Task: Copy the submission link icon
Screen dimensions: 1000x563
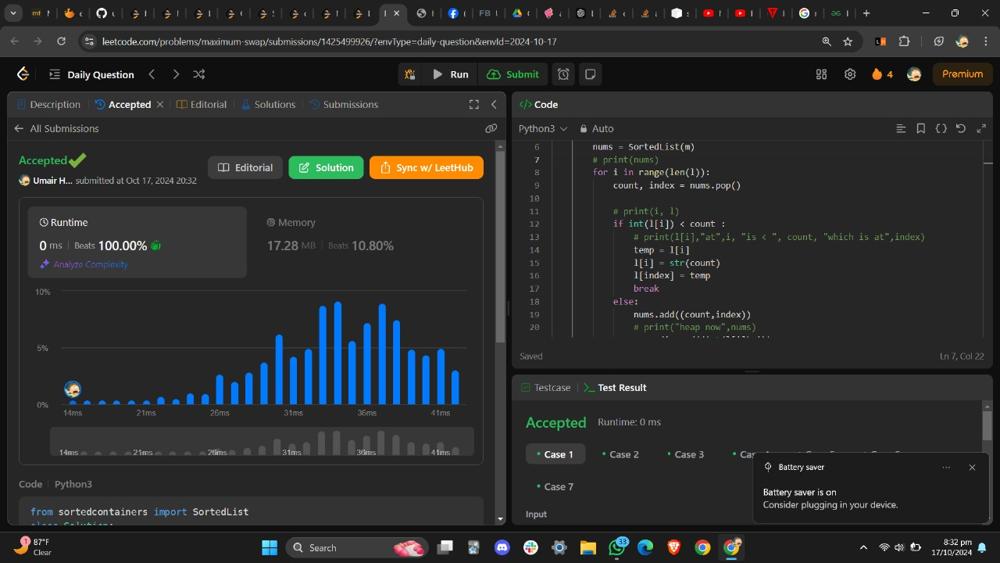Action: [491, 128]
